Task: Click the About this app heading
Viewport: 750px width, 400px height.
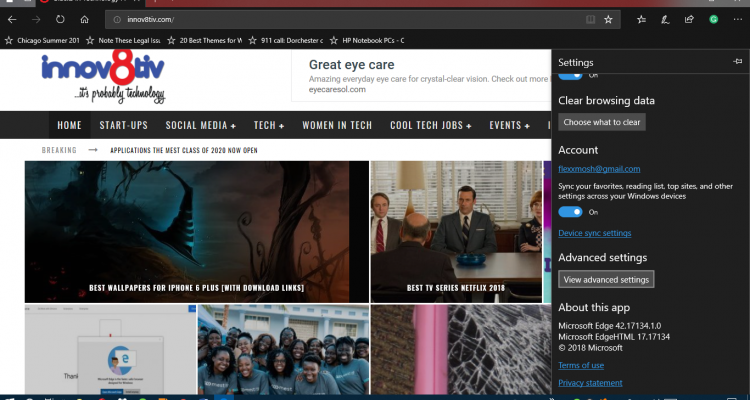Action: point(594,308)
